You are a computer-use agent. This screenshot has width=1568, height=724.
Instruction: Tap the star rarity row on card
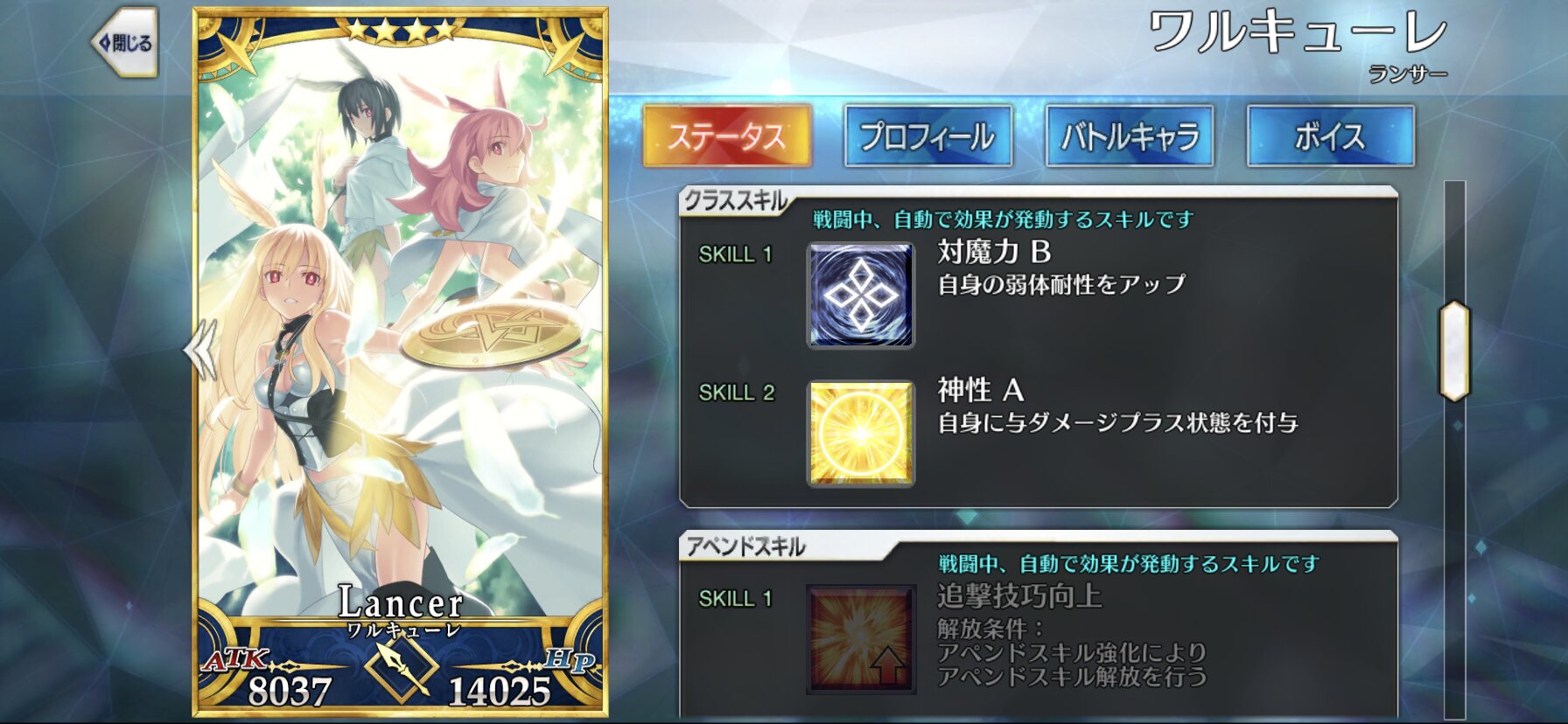coord(401,31)
